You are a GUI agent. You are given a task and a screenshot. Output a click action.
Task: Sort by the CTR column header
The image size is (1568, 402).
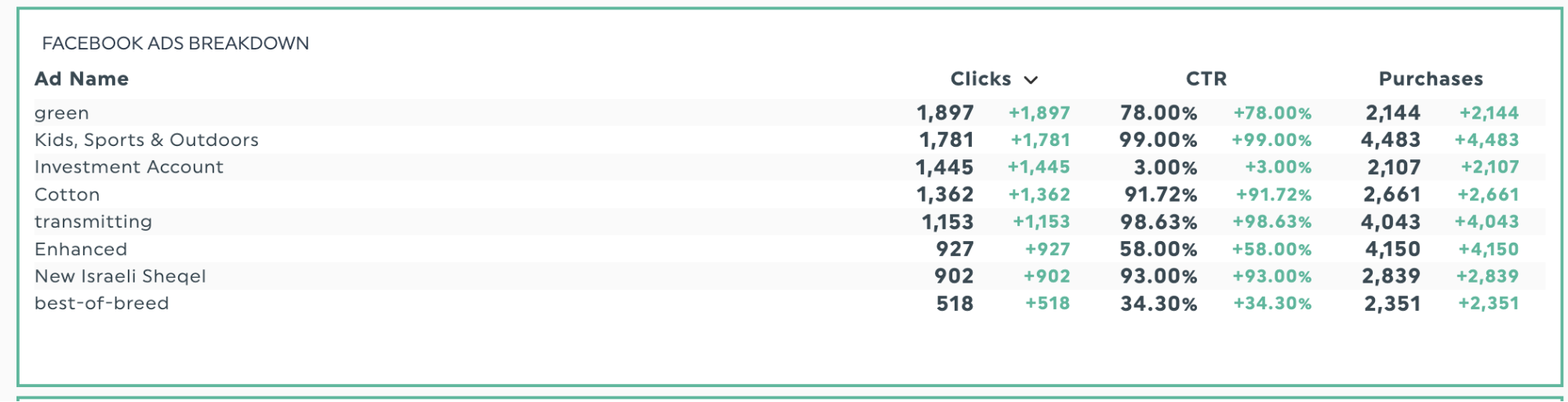click(1206, 79)
